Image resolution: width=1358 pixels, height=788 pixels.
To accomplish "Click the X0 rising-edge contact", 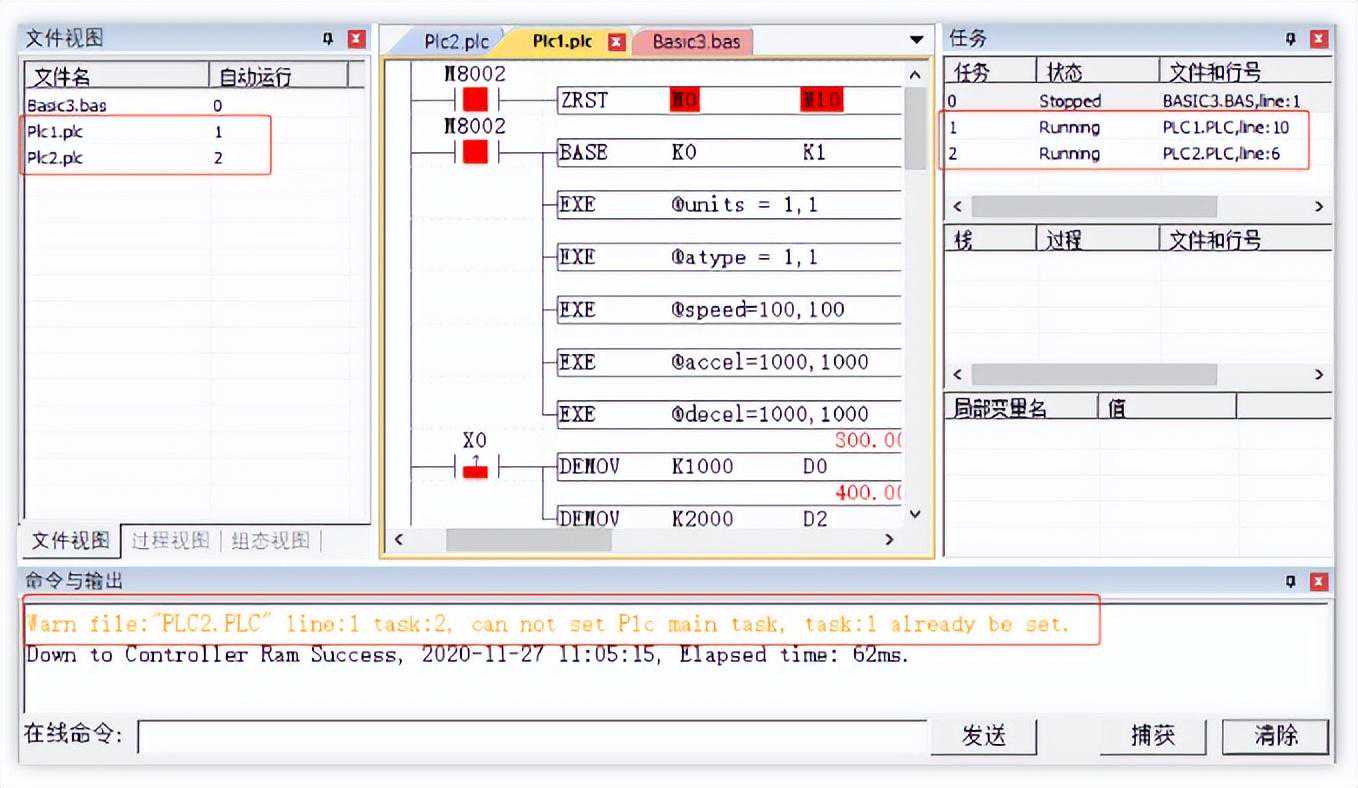I will [475, 466].
